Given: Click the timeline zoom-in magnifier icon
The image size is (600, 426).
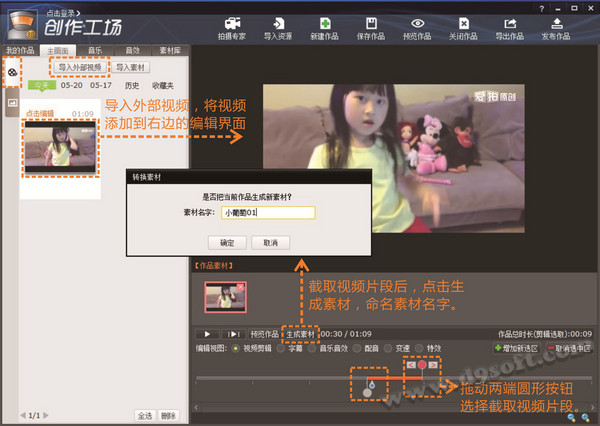Looking at the screenshot, I should coord(585,418).
